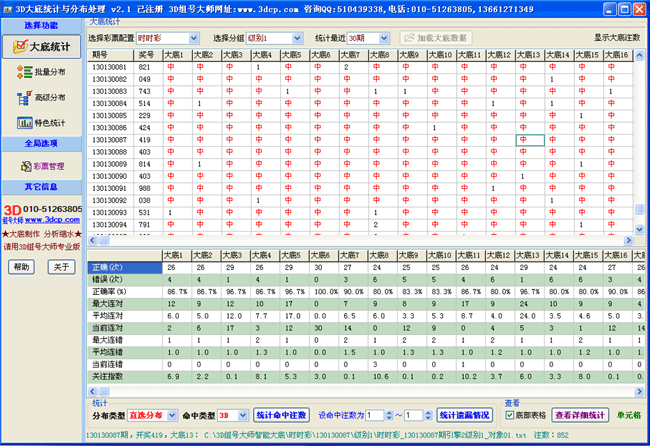This screenshot has height=446, width=650.
Task: Click the 帮助 help button
Action: [x=21, y=267]
